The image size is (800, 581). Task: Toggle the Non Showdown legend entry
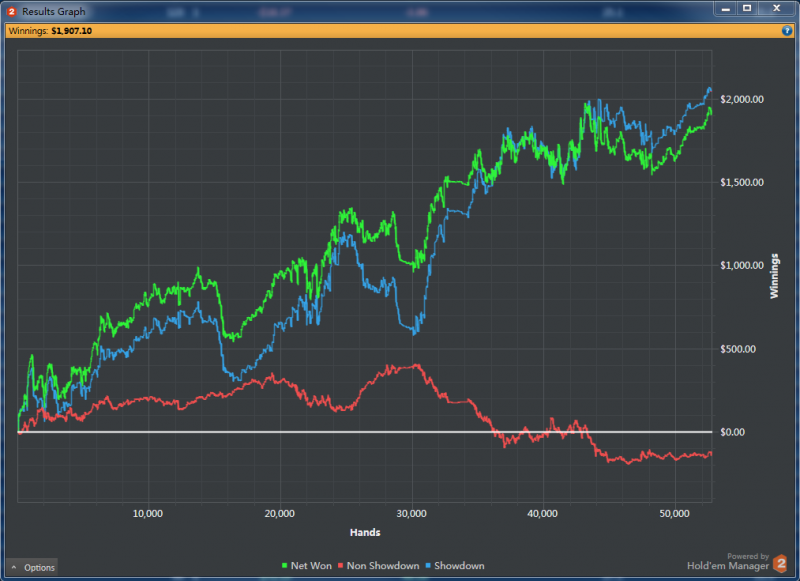coord(382,566)
